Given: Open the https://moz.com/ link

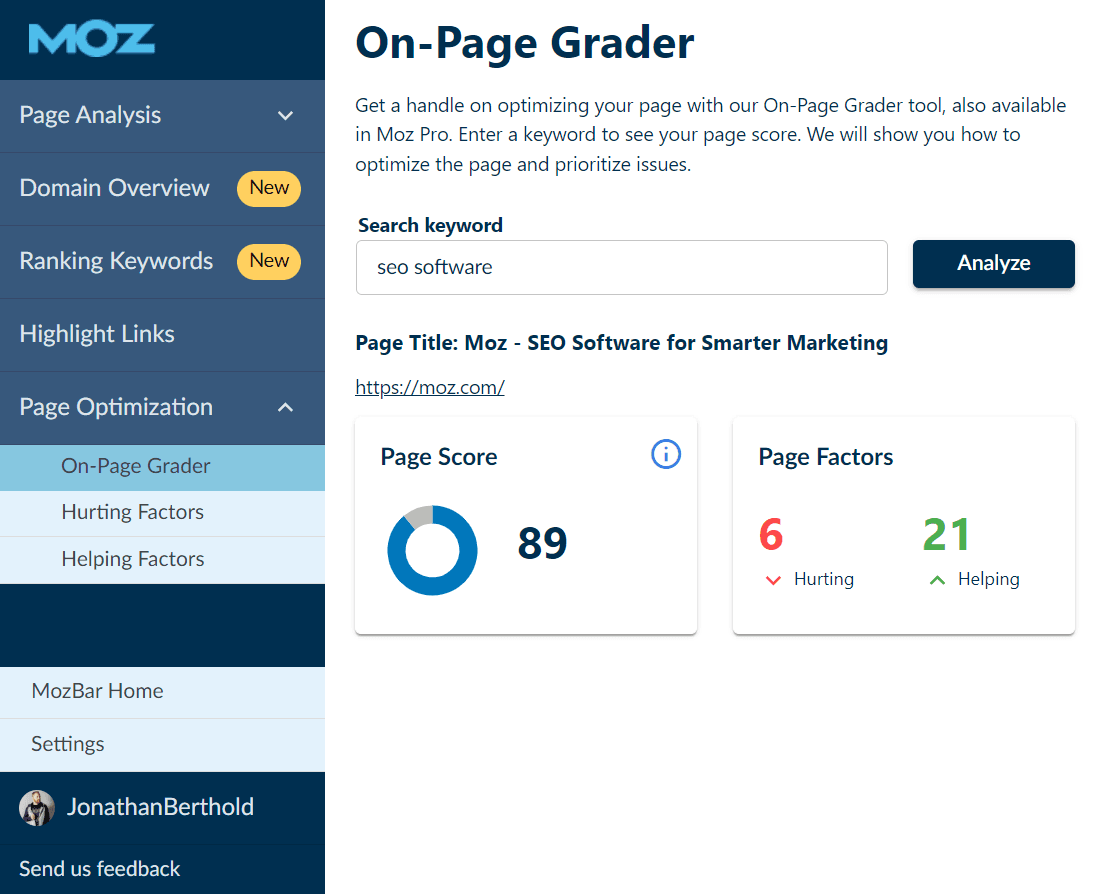Looking at the screenshot, I should click(x=430, y=388).
